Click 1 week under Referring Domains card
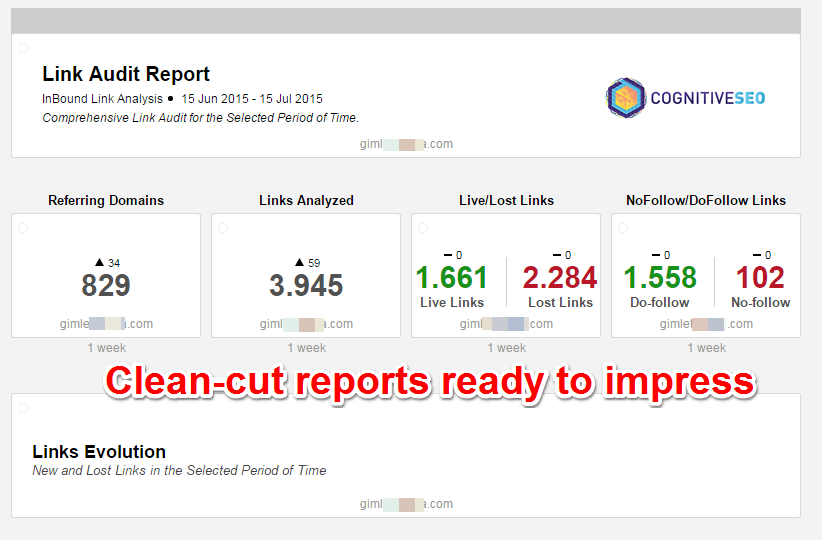 pos(106,348)
